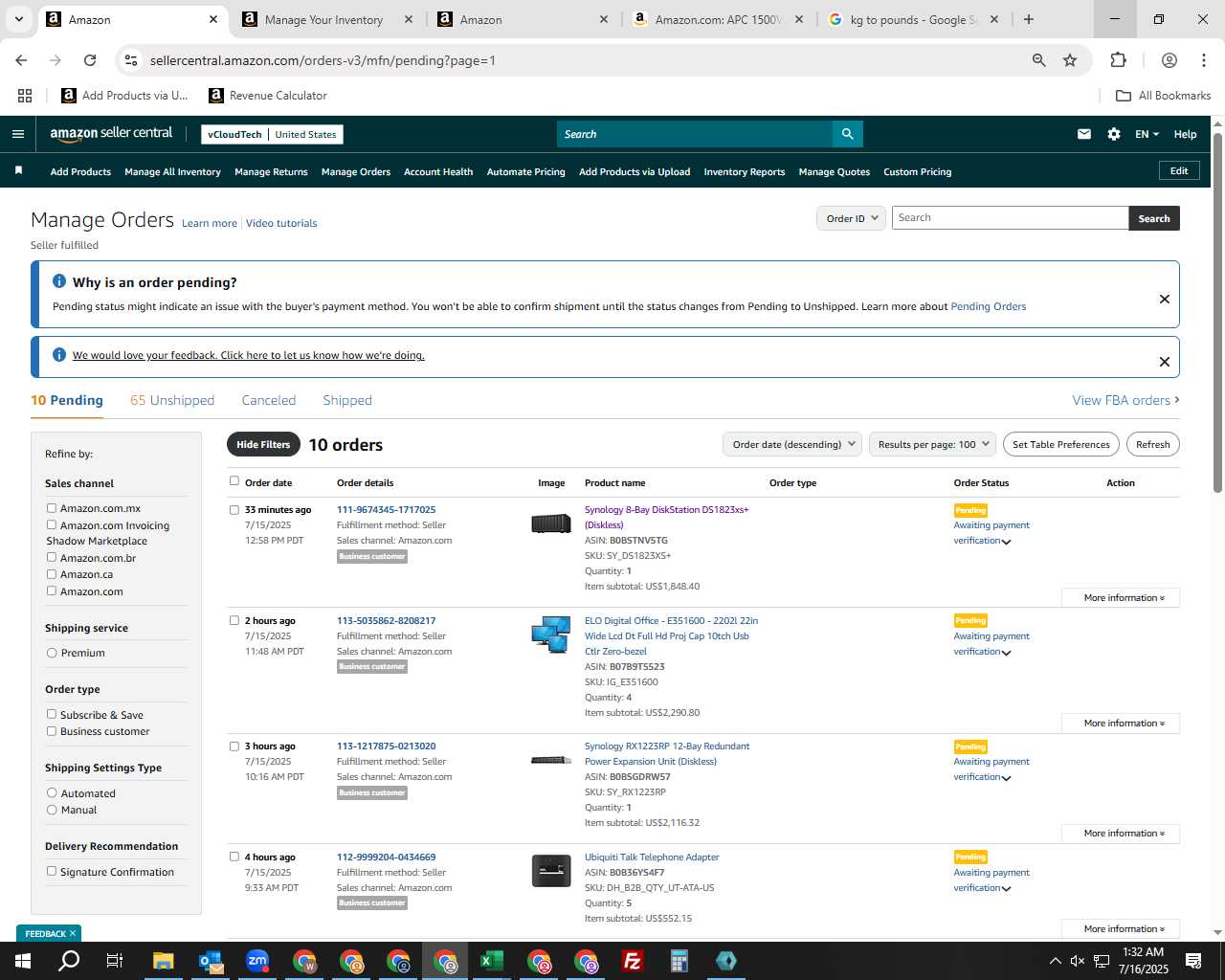Tick the select-all orders checkbox in header

tap(234, 481)
